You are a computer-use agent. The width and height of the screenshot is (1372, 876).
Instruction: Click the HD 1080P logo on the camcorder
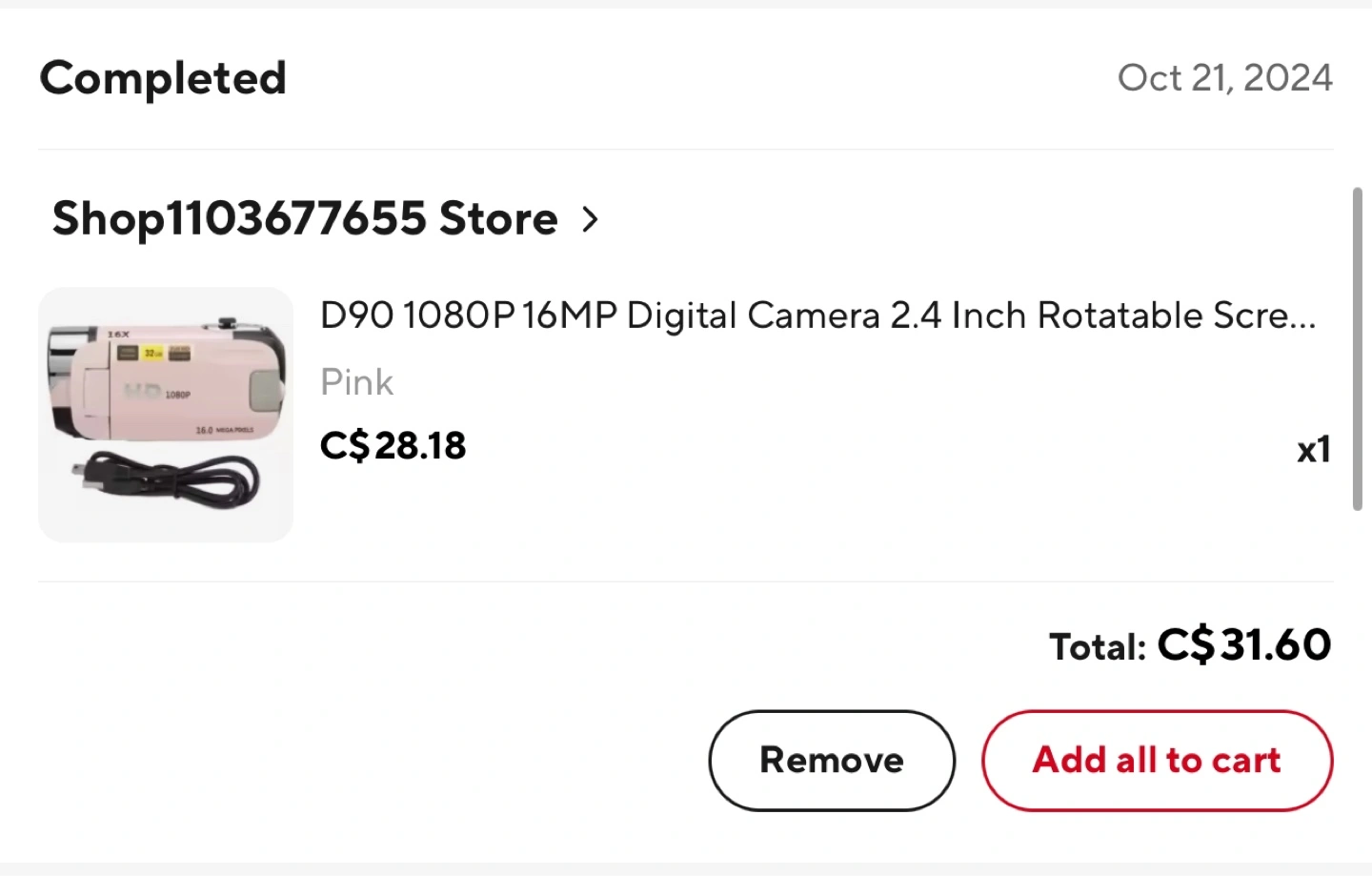(155, 392)
